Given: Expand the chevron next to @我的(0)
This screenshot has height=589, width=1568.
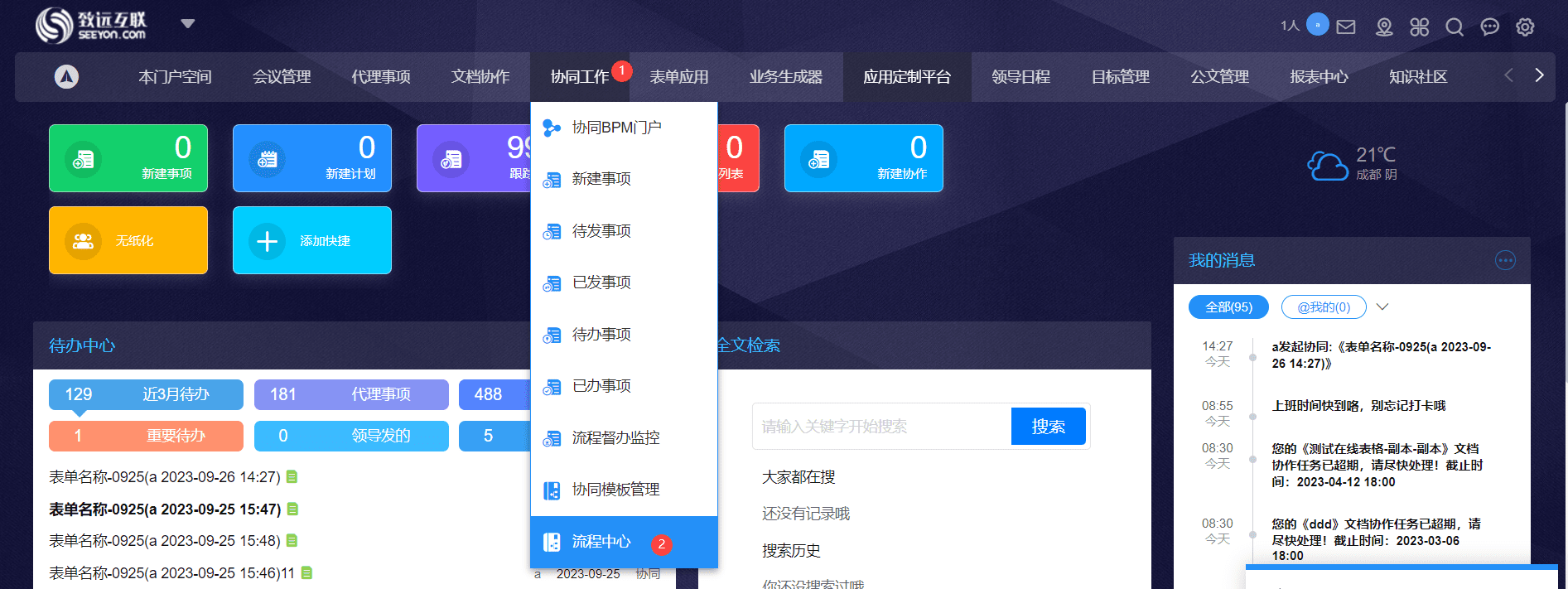Looking at the screenshot, I should (x=1382, y=307).
